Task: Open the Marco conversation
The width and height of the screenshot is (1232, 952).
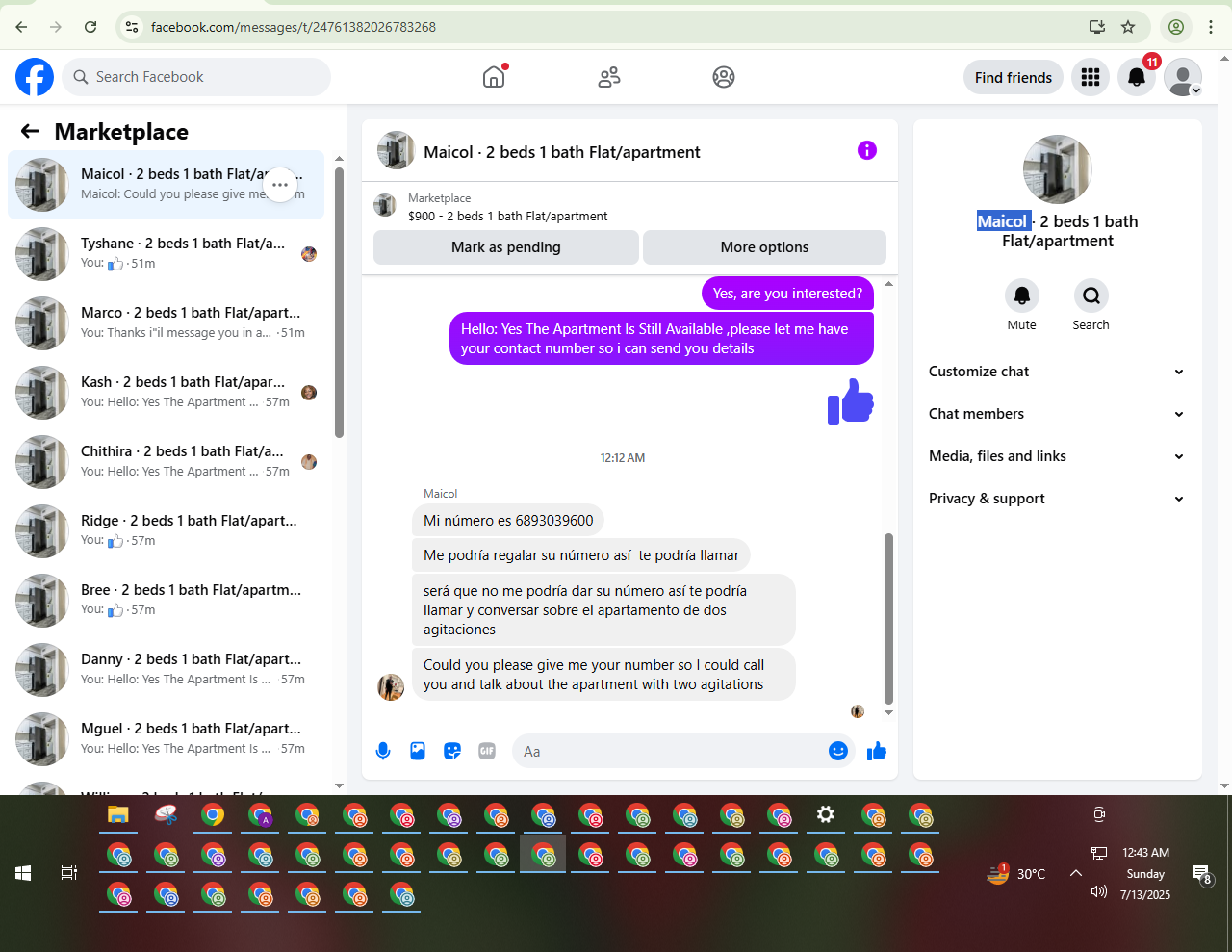Action: pyautogui.click(x=166, y=323)
